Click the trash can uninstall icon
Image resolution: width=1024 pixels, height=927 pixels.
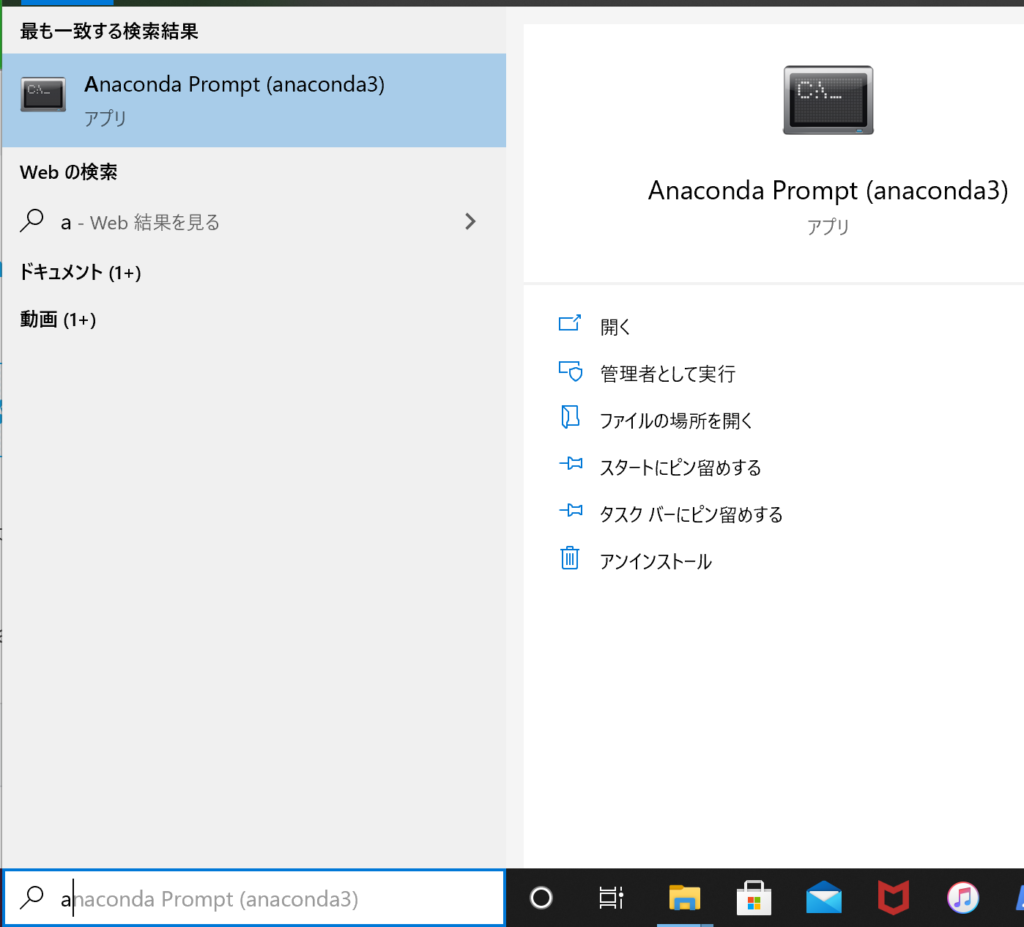point(569,558)
